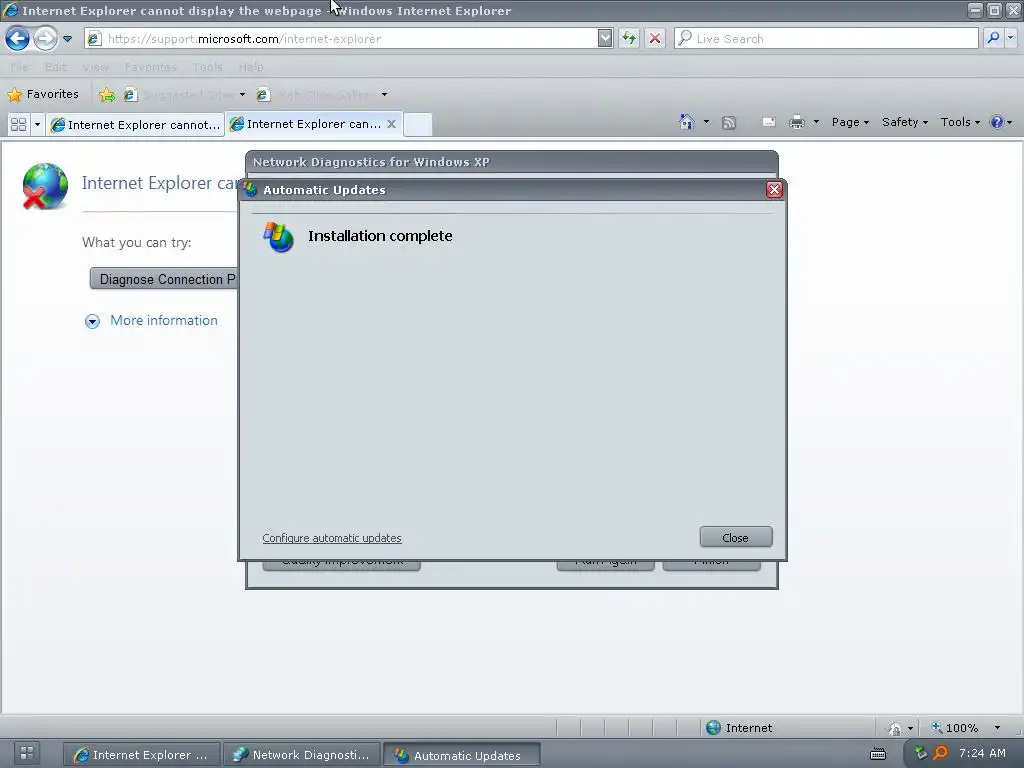Click the Back navigation arrow

(x=18, y=39)
